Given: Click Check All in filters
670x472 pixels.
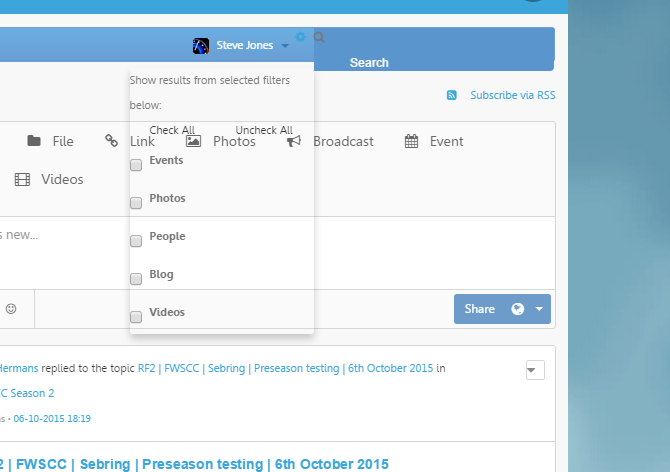Looking at the screenshot, I should pos(172,130).
